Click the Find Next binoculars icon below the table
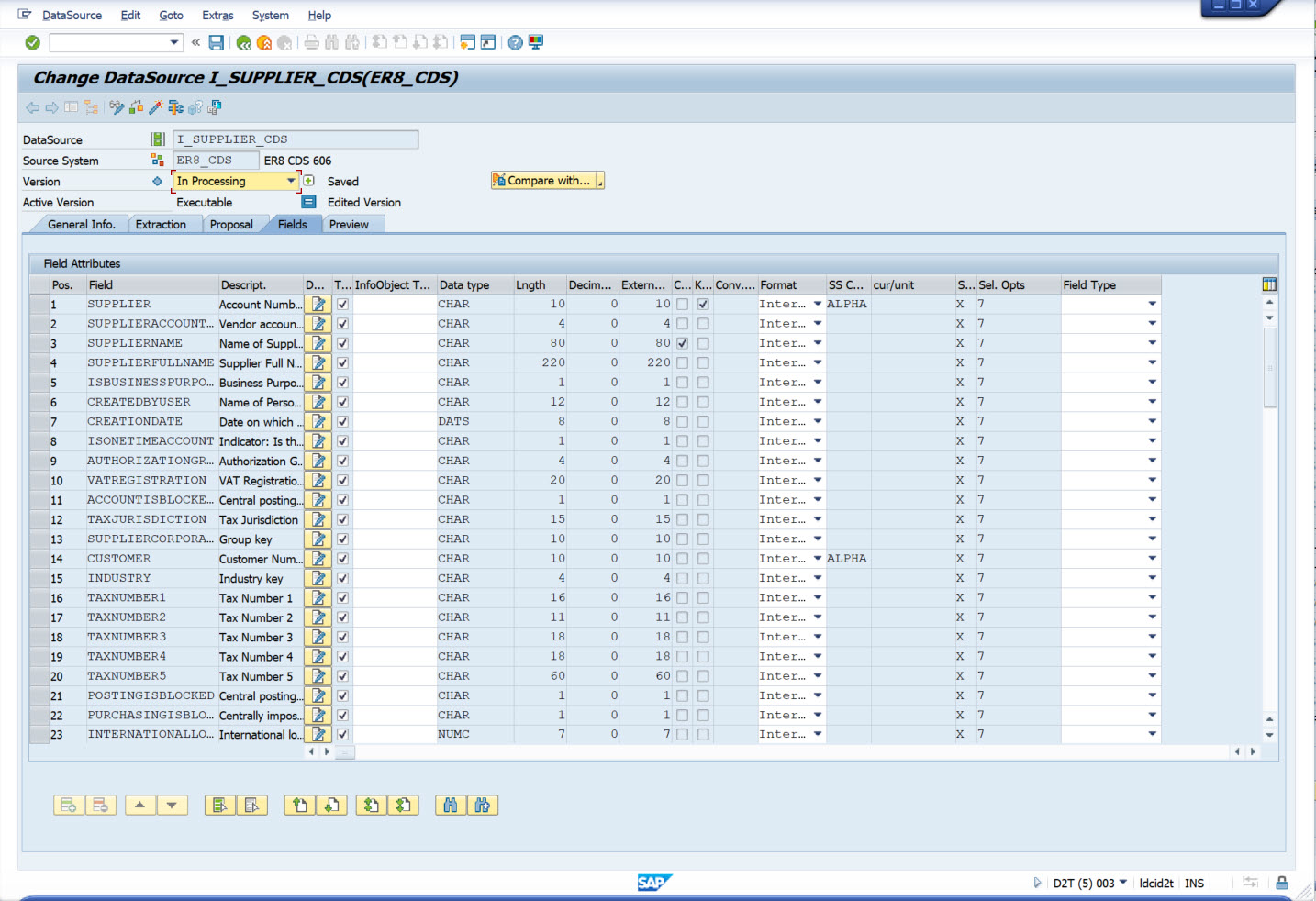Viewport: 1316px width, 901px height. click(482, 806)
